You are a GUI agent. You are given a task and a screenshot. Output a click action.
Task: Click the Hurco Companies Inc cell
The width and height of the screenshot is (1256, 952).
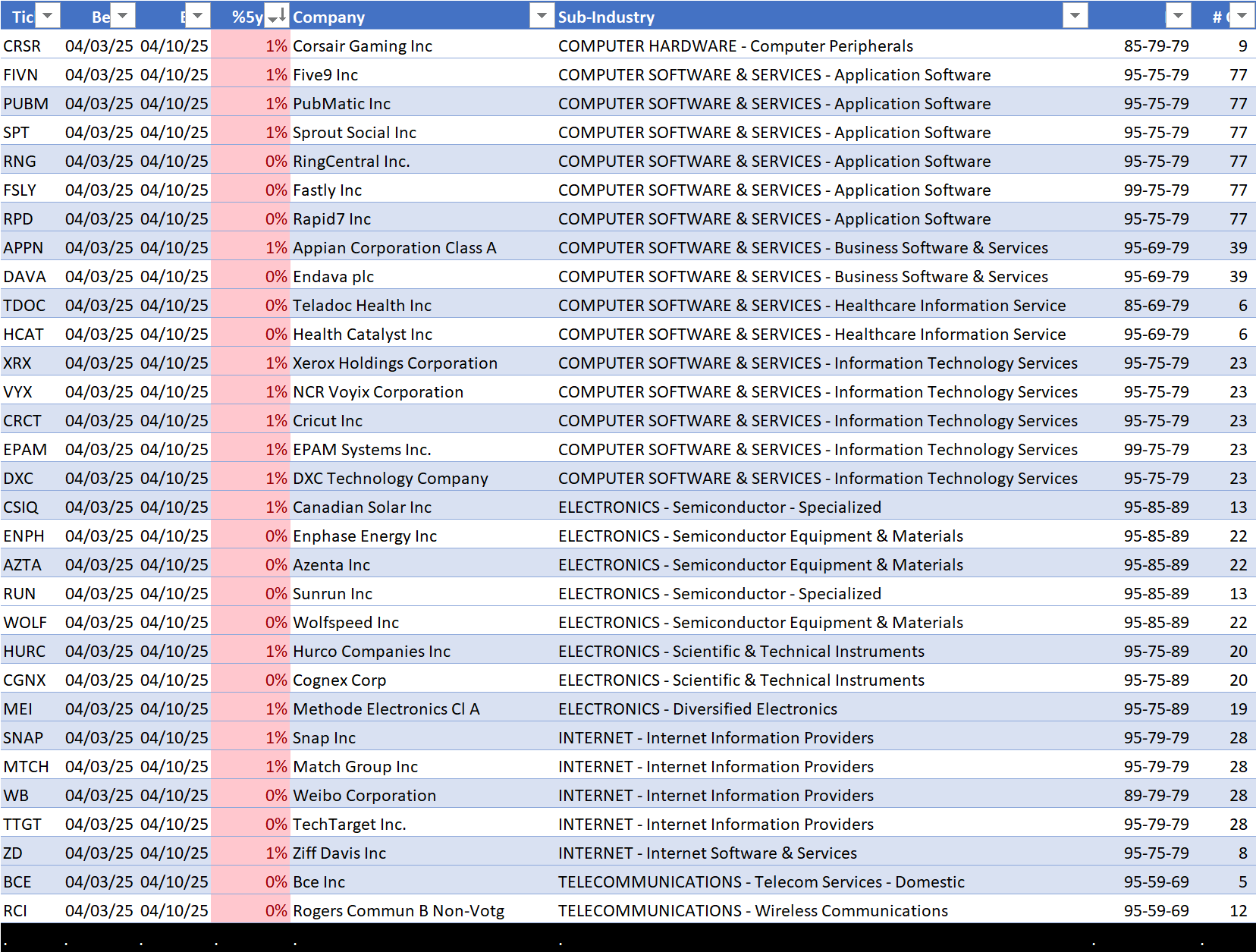pos(422,652)
